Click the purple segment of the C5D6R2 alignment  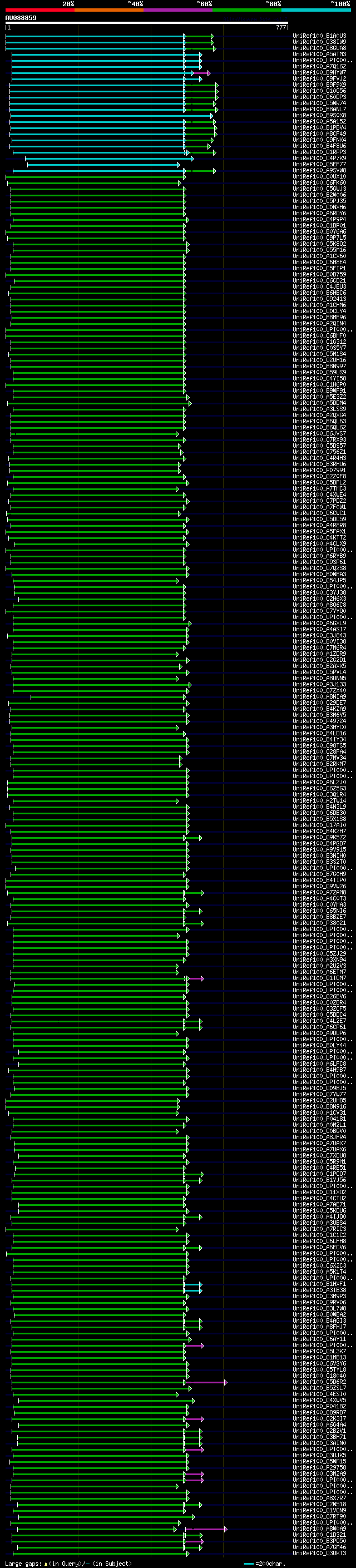pyautogui.click(x=206, y=1382)
